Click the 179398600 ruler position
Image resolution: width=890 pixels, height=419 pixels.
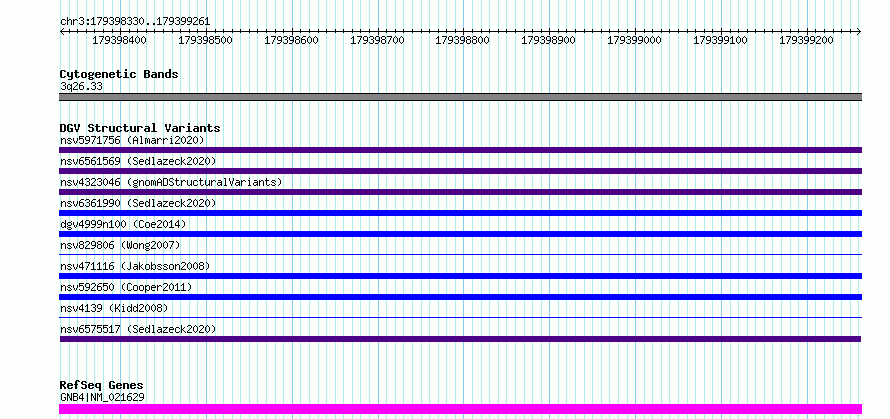point(291,41)
